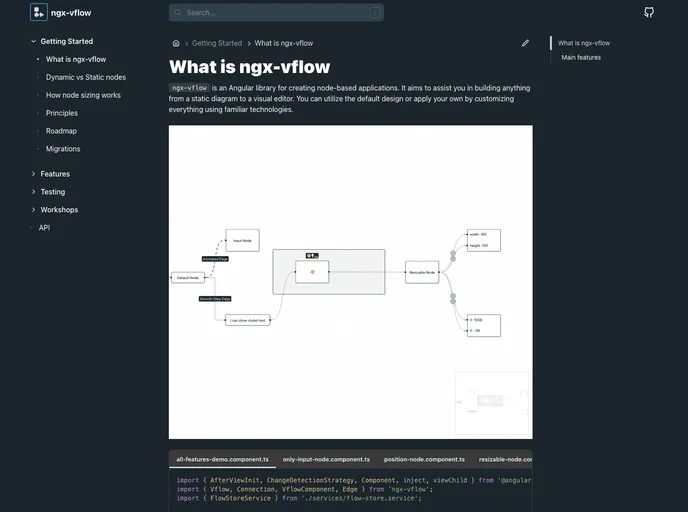Screen dimensions: 688x512
Task: Open the Principles page
Action: tap(62, 113)
